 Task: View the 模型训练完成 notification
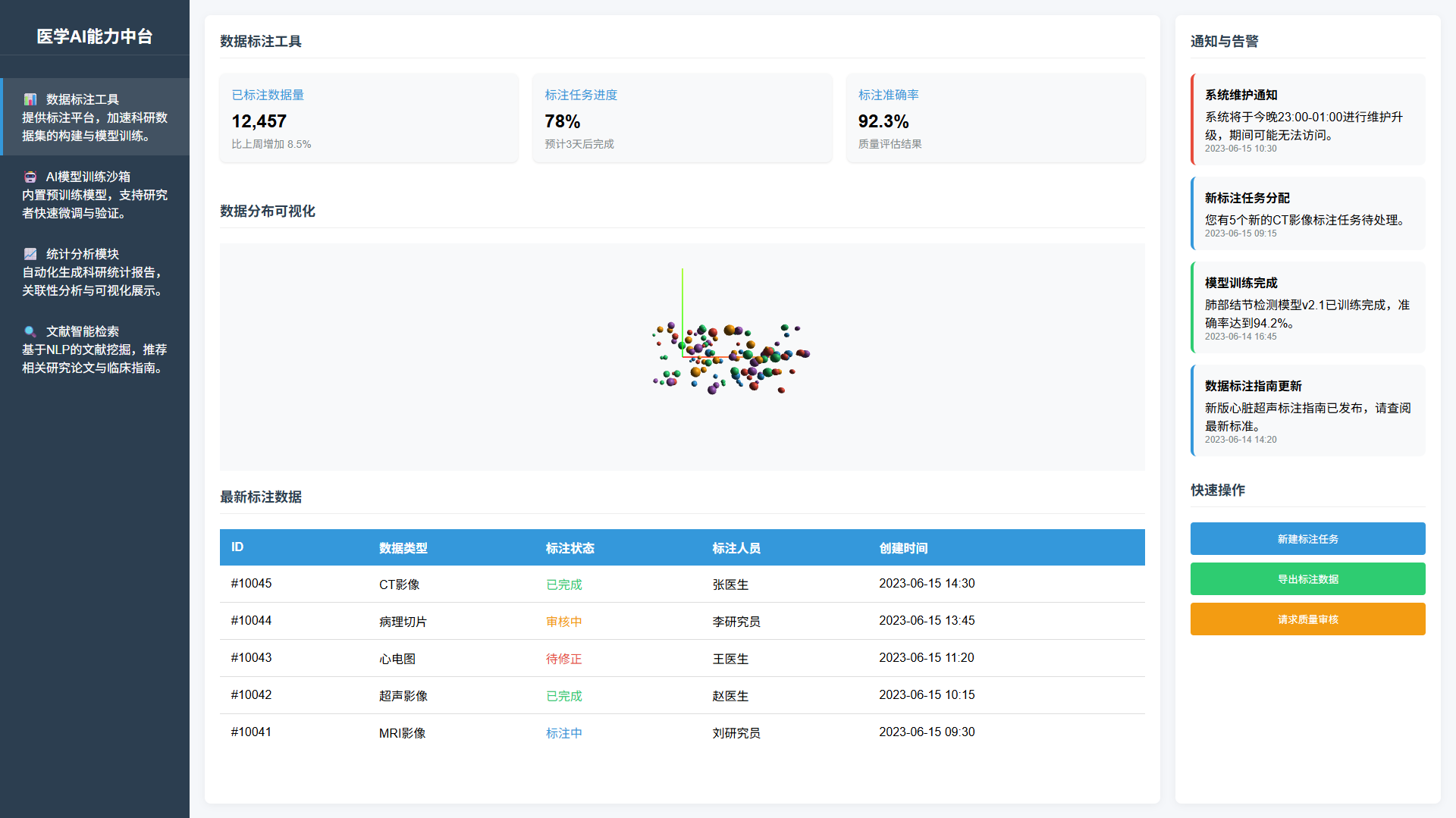(1307, 308)
